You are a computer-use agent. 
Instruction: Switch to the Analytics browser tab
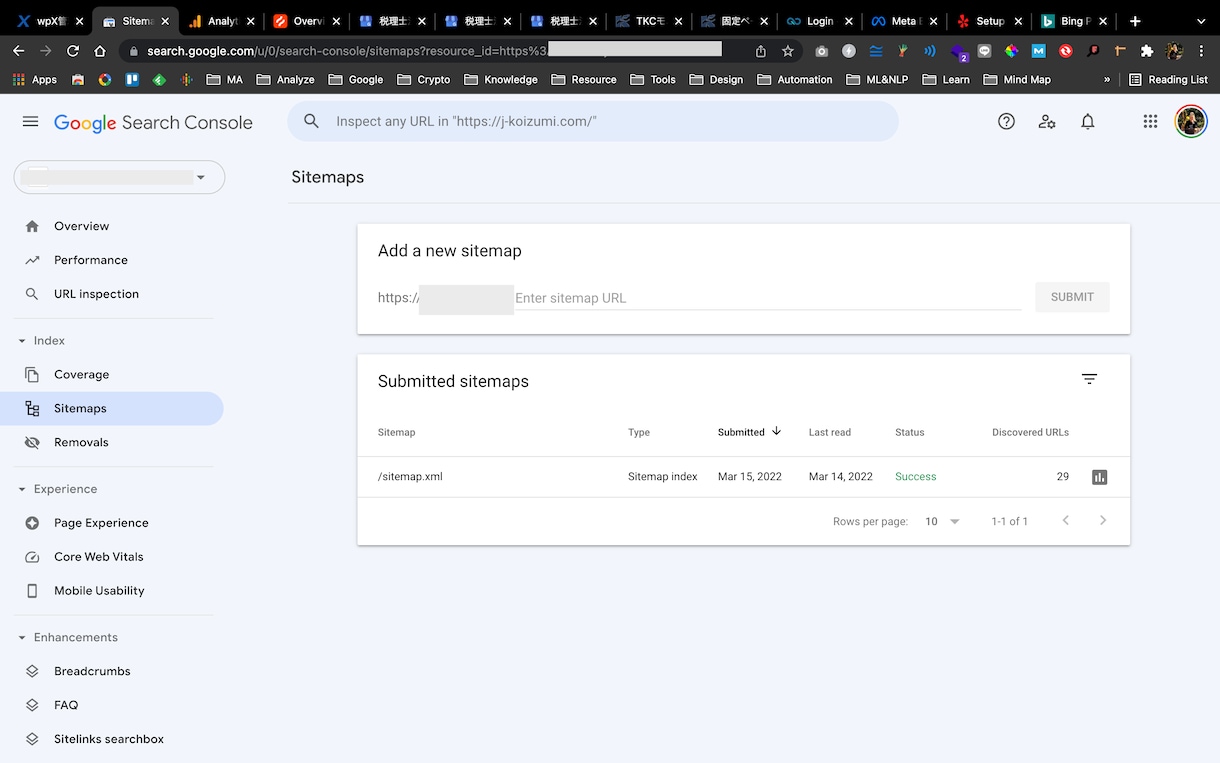pos(221,21)
